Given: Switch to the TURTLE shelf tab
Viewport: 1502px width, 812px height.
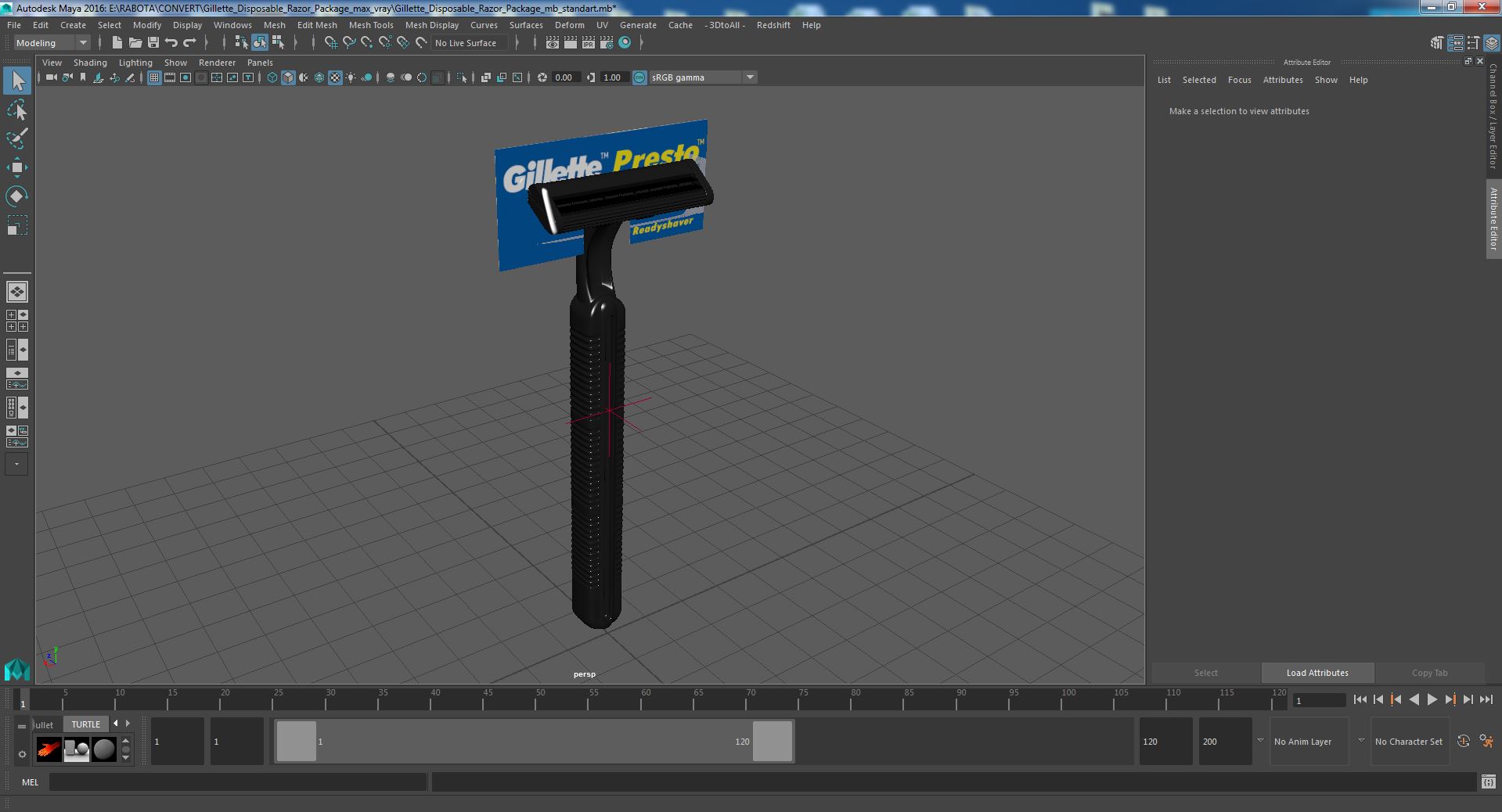Looking at the screenshot, I should point(86,724).
